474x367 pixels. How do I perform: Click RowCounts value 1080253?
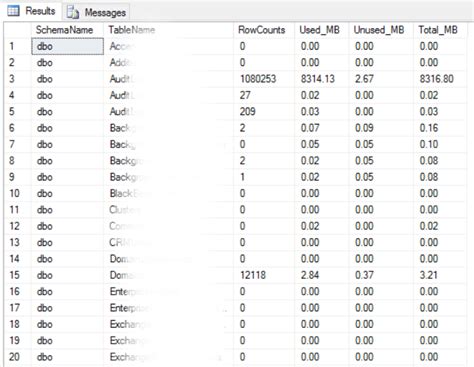(258, 79)
